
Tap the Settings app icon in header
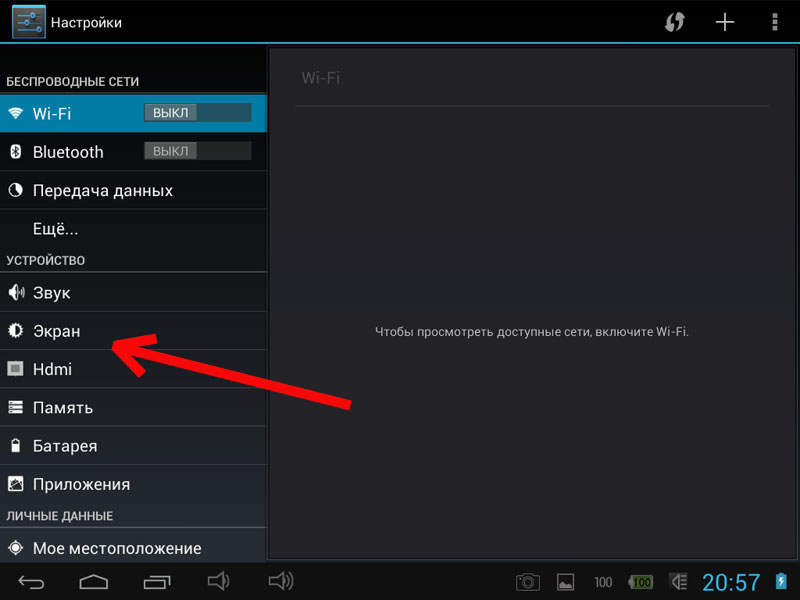[28, 22]
